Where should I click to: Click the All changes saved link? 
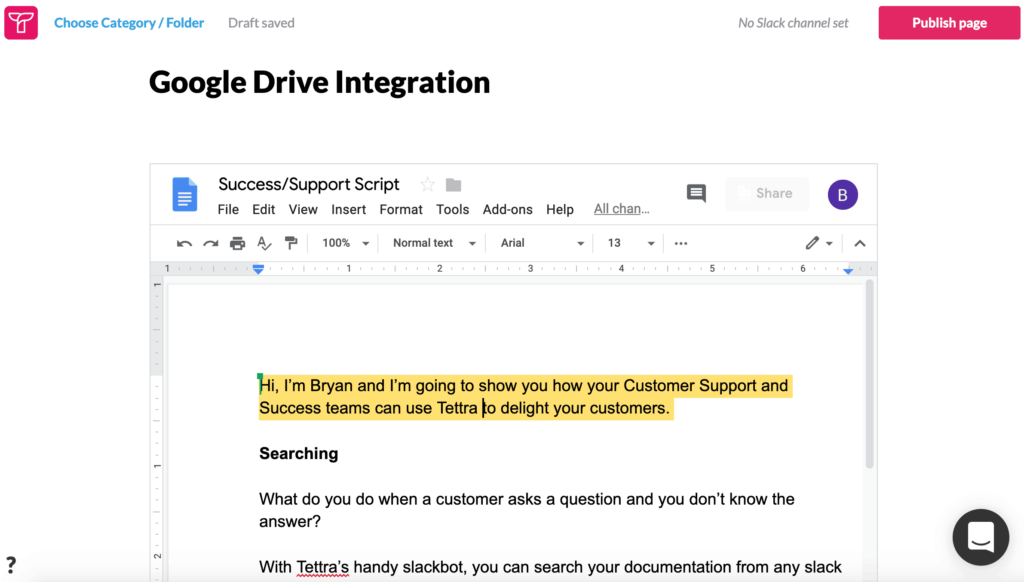click(x=621, y=209)
